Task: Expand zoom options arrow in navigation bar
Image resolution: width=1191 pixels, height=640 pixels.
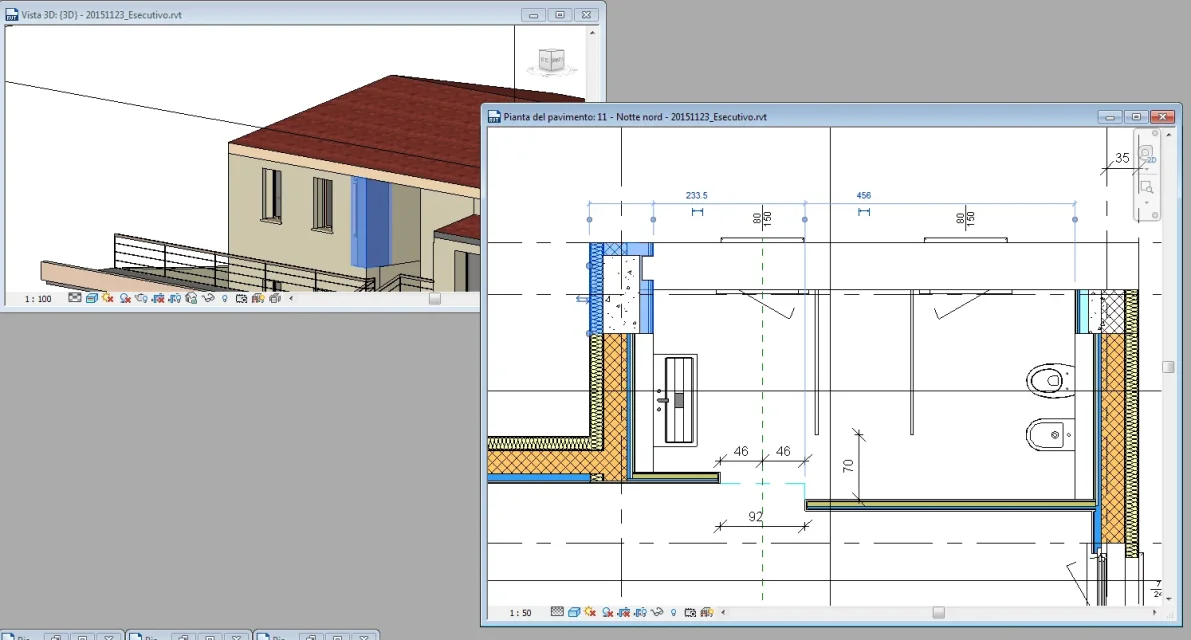Action: click(1146, 203)
